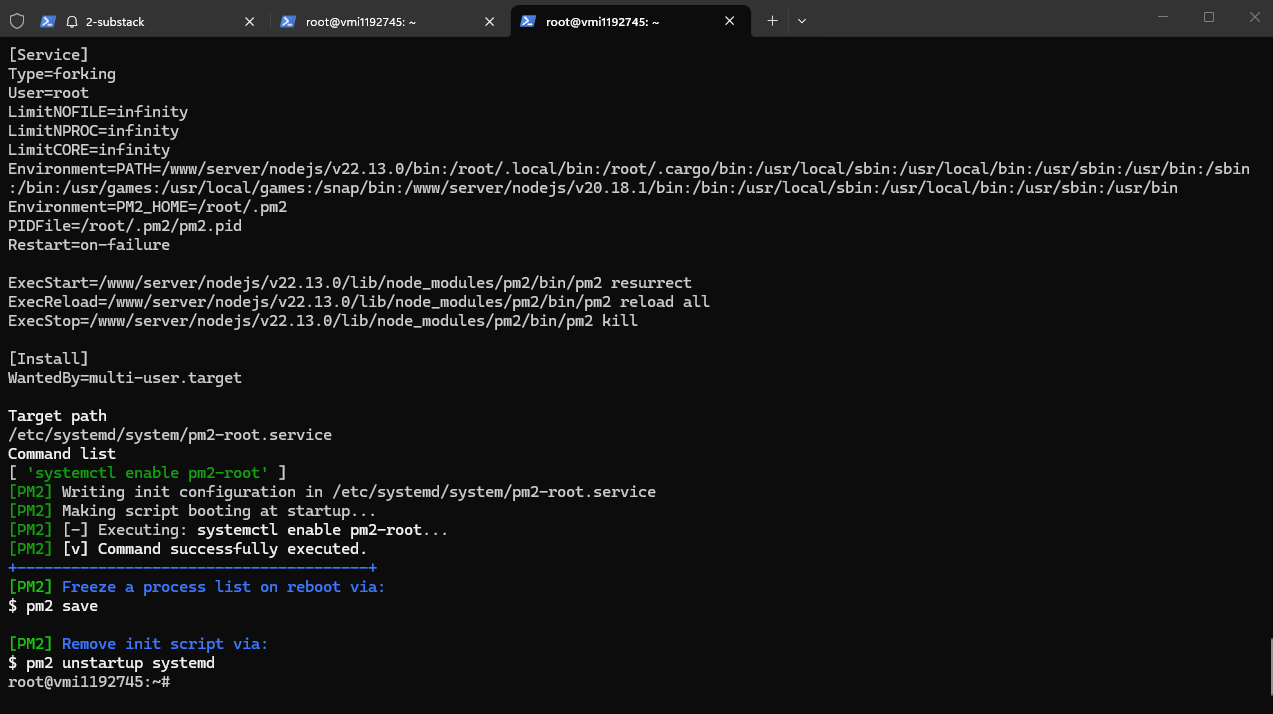Click the 'Target path' heading
Image resolution: width=1273 pixels, height=714 pixels.
click(57, 416)
